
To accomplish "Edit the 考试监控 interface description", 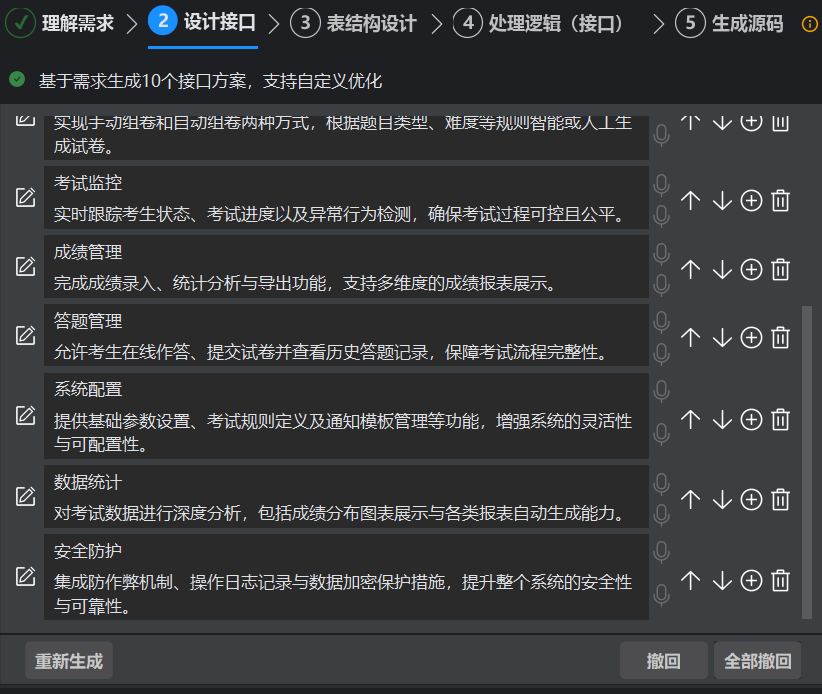I will [25, 196].
